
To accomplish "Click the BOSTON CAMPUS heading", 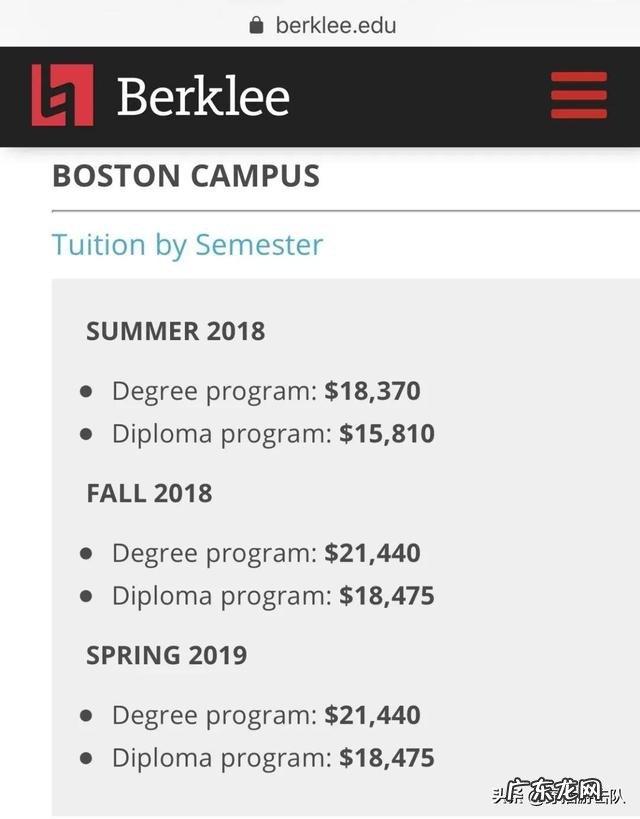I will pos(186,176).
